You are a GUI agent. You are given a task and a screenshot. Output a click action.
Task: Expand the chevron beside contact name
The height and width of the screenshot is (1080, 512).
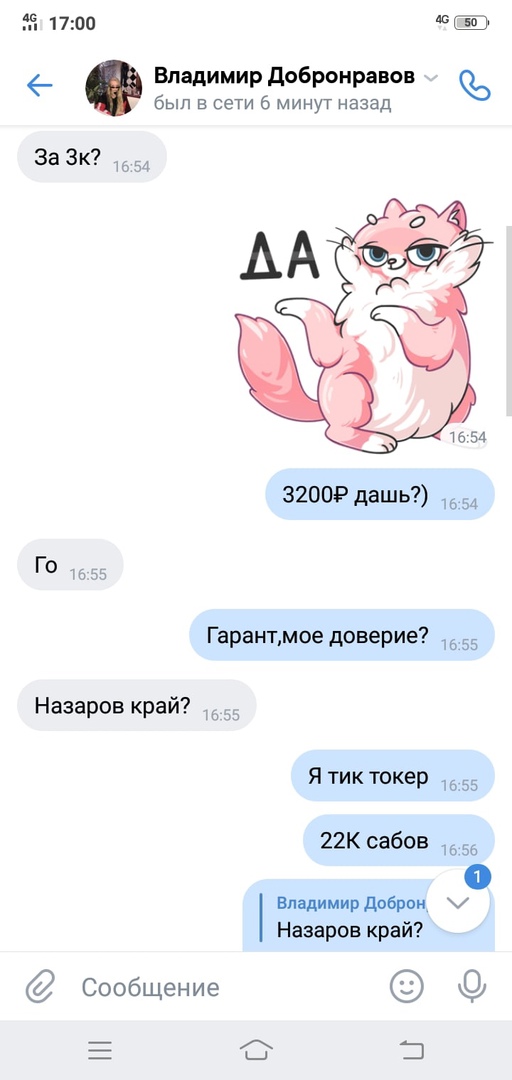point(430,78)
